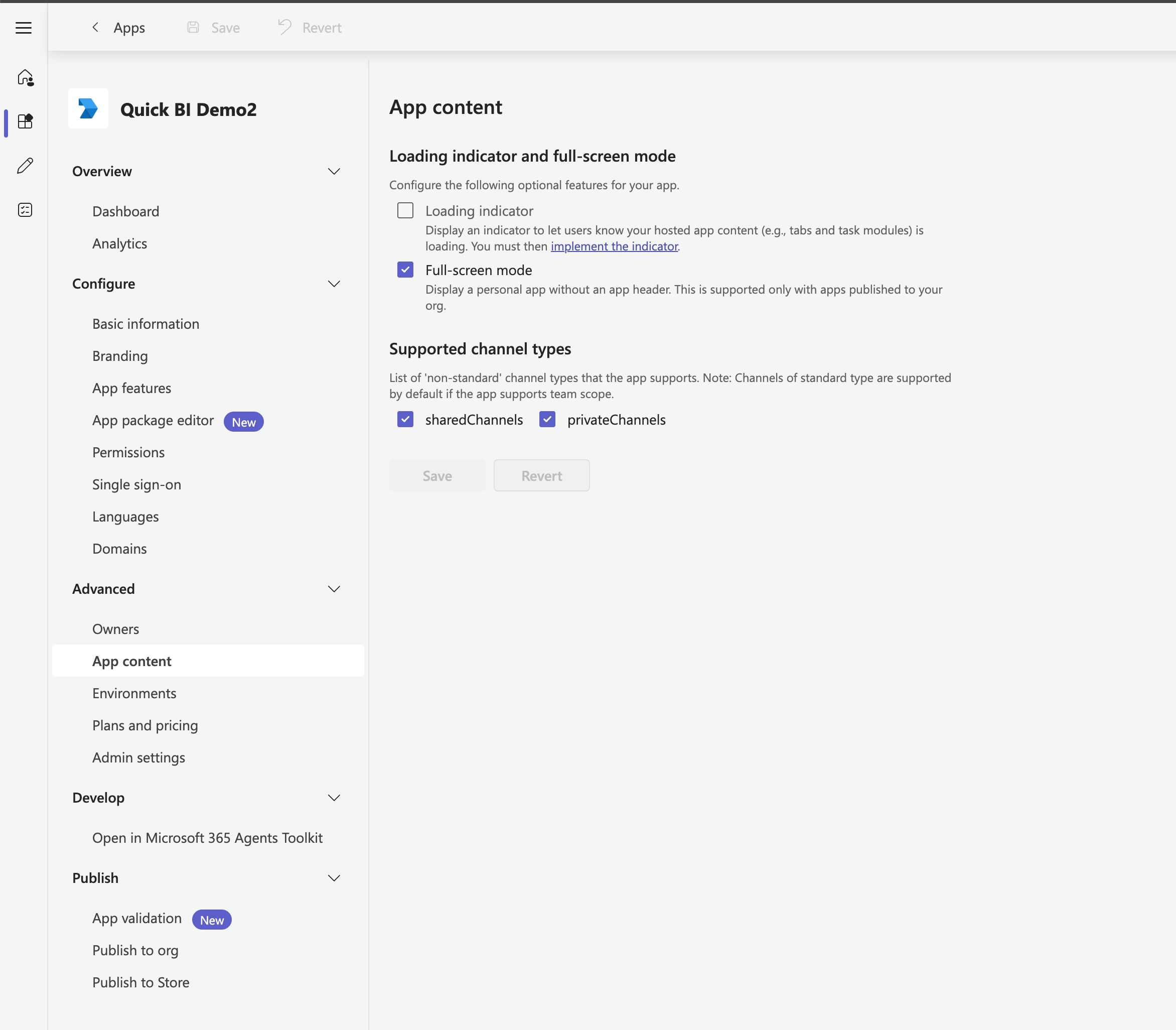Image resolution: width=1176 pixels, height=1030 pixels.
Task: Click the 'implement the indicator' link
Action: (x=614, y=246)
